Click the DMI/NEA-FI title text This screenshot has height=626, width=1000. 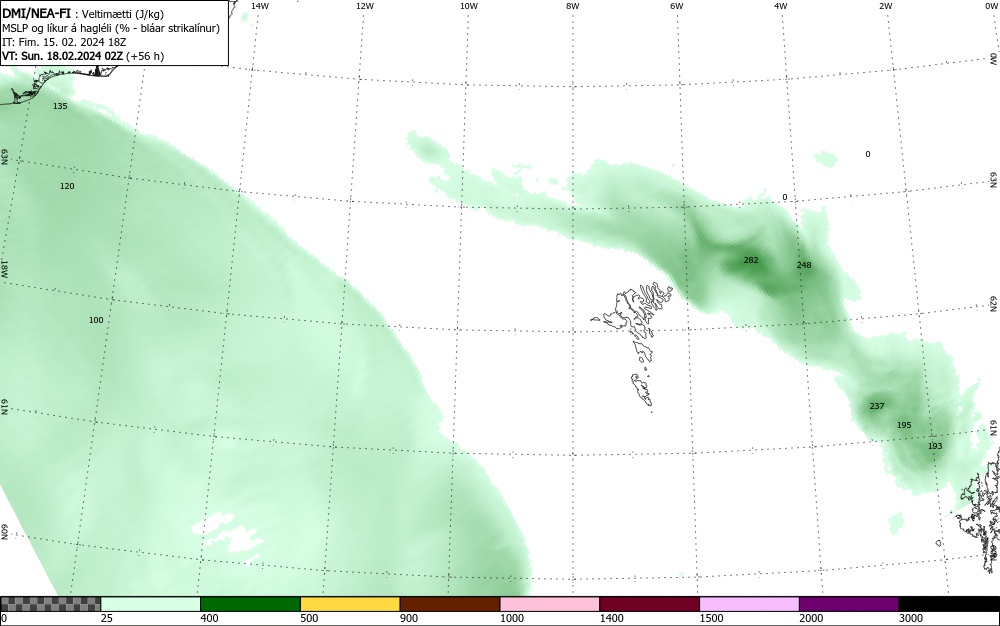pos(36,14)
